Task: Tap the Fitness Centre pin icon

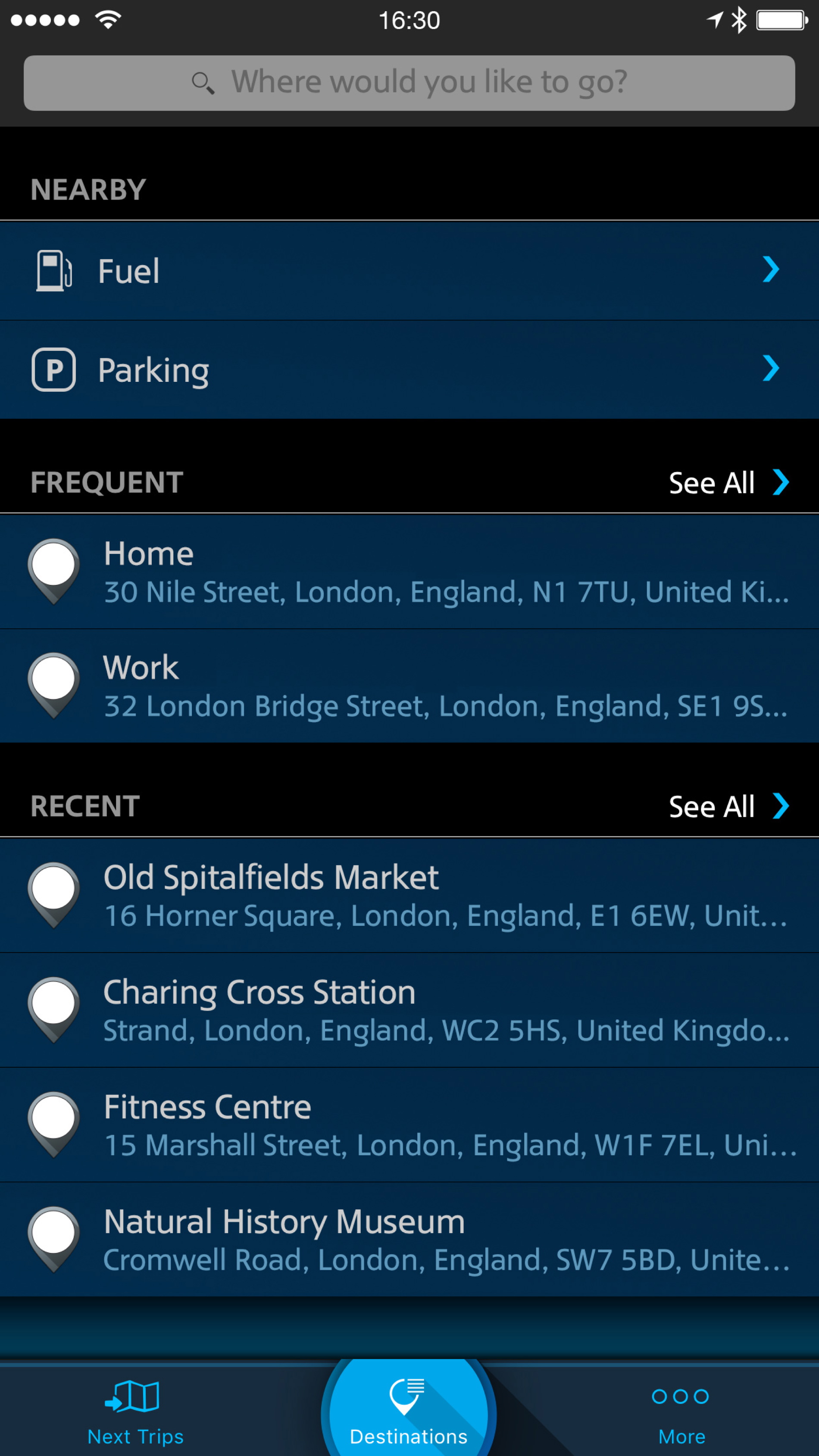Action: pyautogui.click(x=54, y=1124)
